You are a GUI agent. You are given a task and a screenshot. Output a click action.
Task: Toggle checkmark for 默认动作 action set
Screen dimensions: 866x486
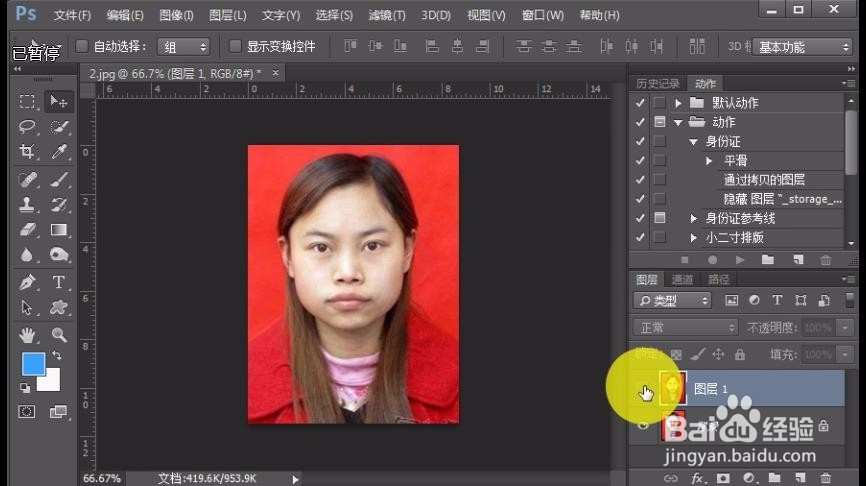point(640,103)
